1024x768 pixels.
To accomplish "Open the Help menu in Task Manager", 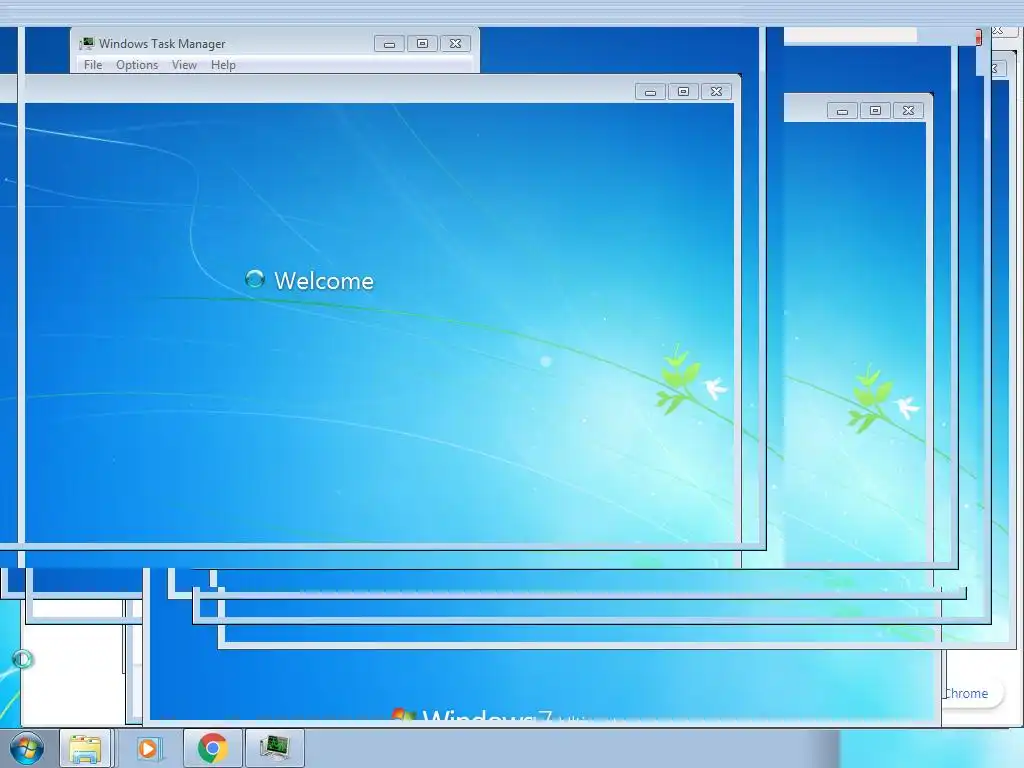I will coord(223,65).
